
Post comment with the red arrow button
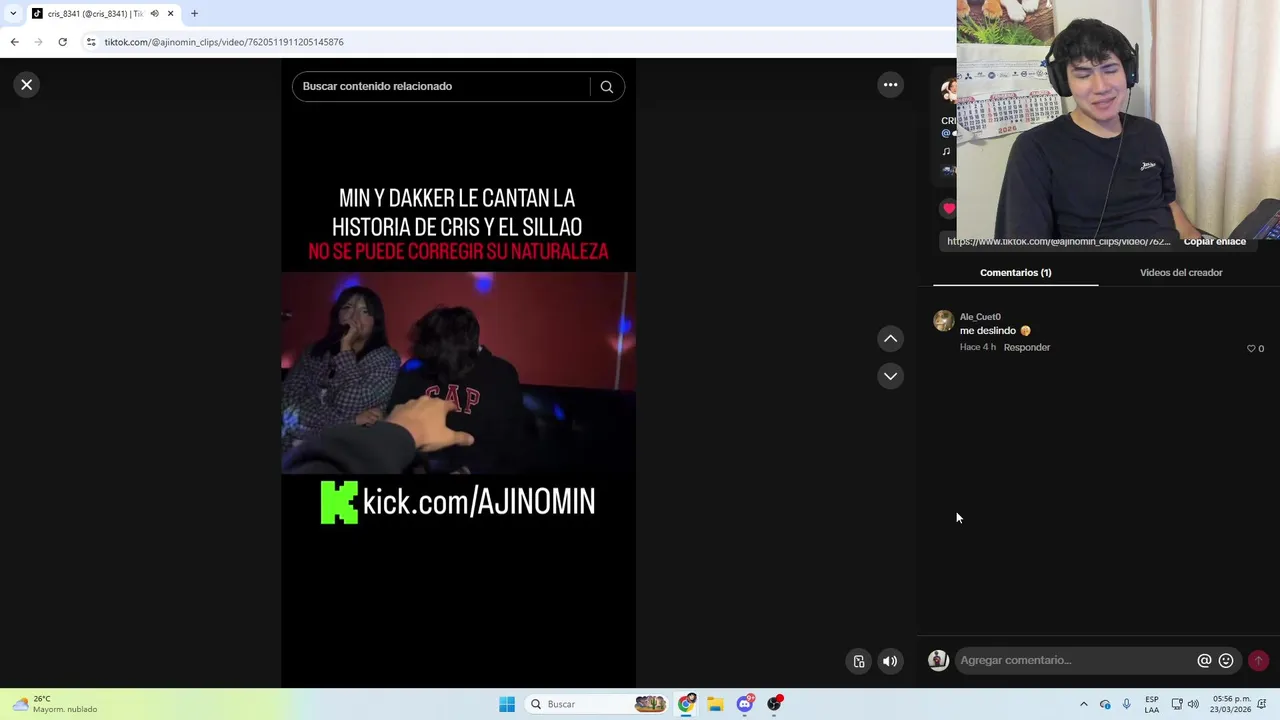(1258, 660)
